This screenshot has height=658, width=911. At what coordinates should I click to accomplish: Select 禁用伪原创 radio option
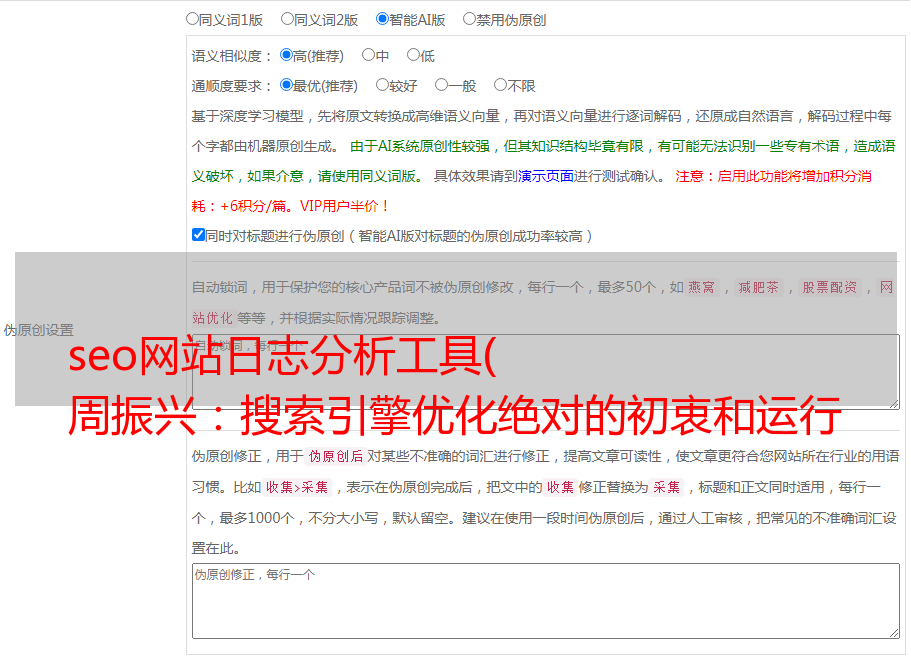click(469, 19)
